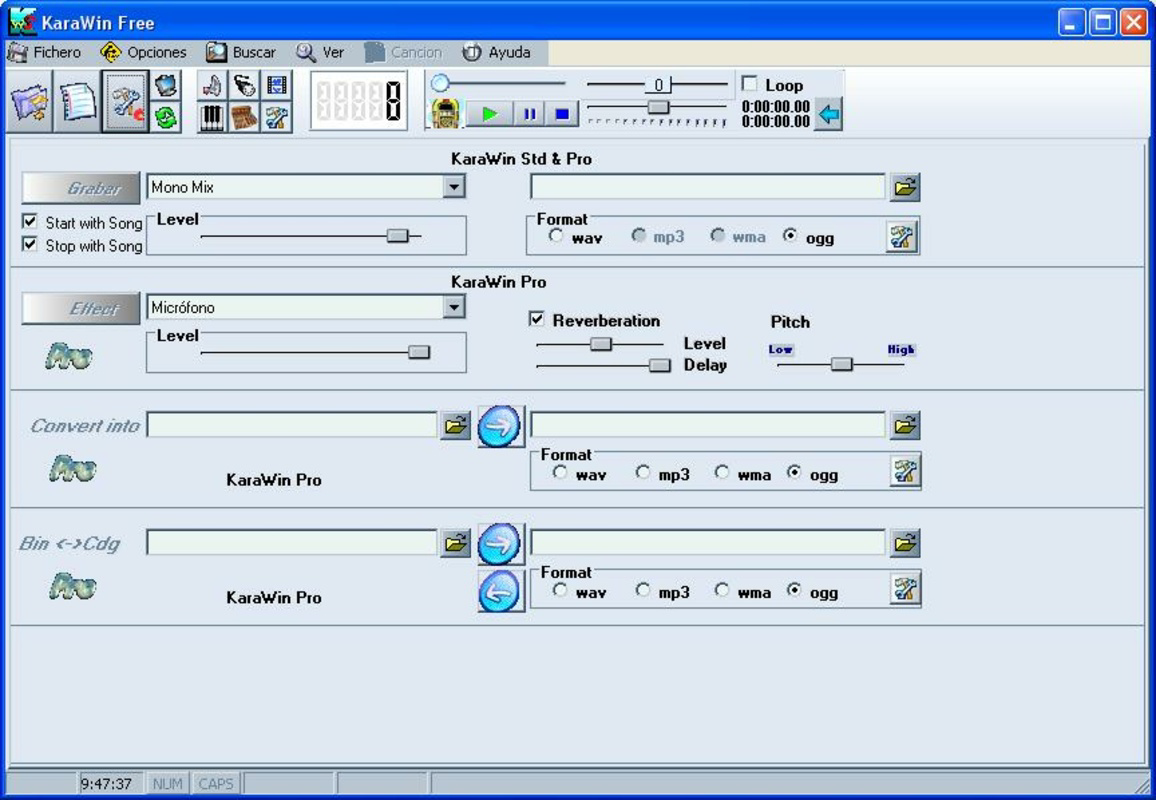The image size is (1156, 800).
Task: Start playback with green play button
Action: click(x=490, y=114)
